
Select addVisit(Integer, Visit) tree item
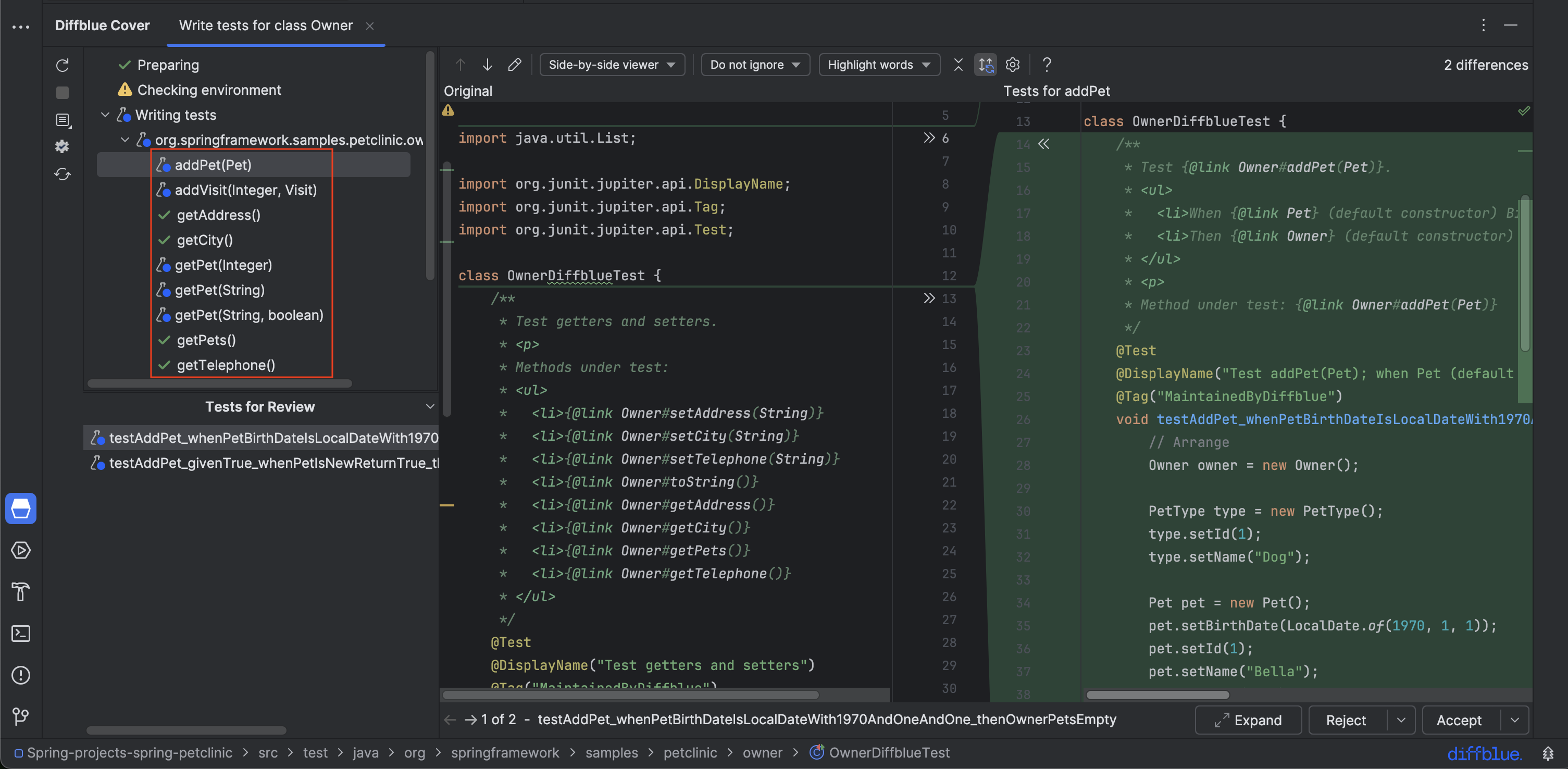click(x=245, y=190)
